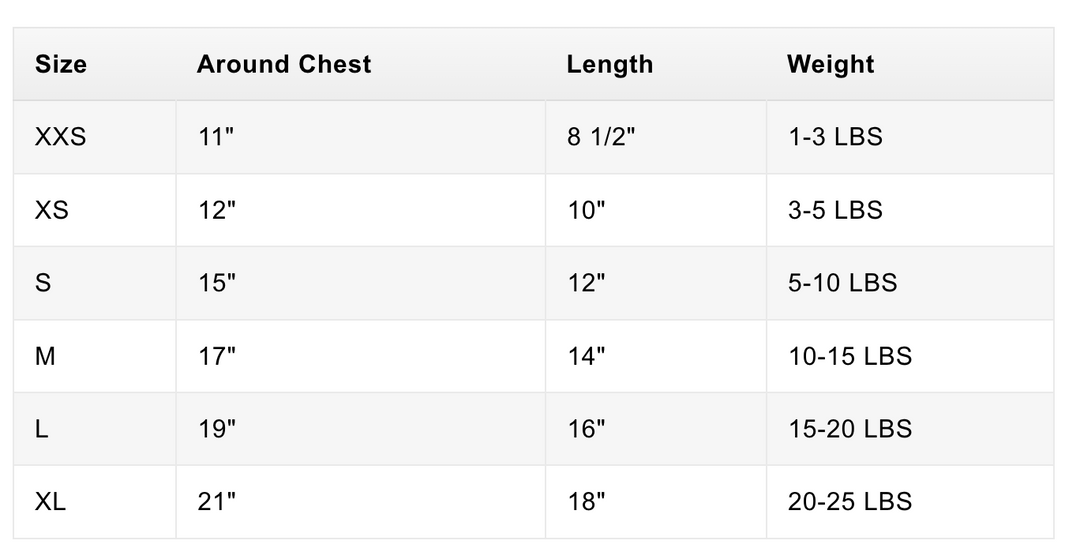1080x548 pixels.
Task: Click the Size column header
Action: pyautogui.click(x=94, y=64)
